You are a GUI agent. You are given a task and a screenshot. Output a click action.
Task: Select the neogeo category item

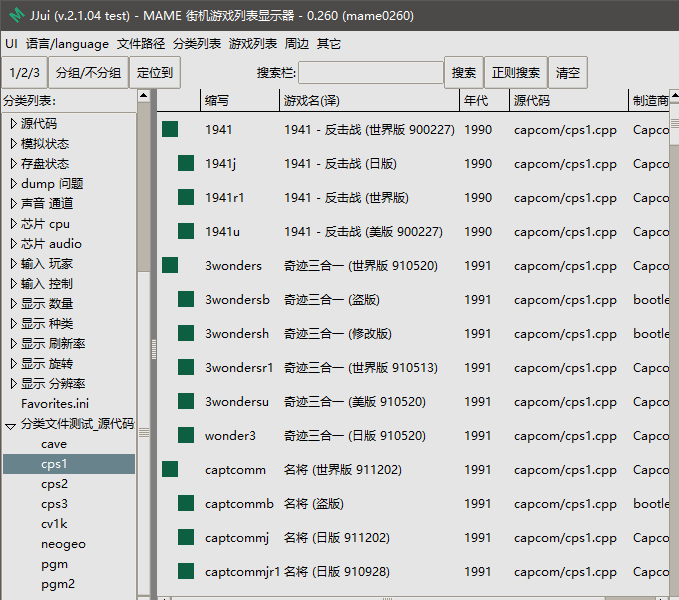pos(63,544)
